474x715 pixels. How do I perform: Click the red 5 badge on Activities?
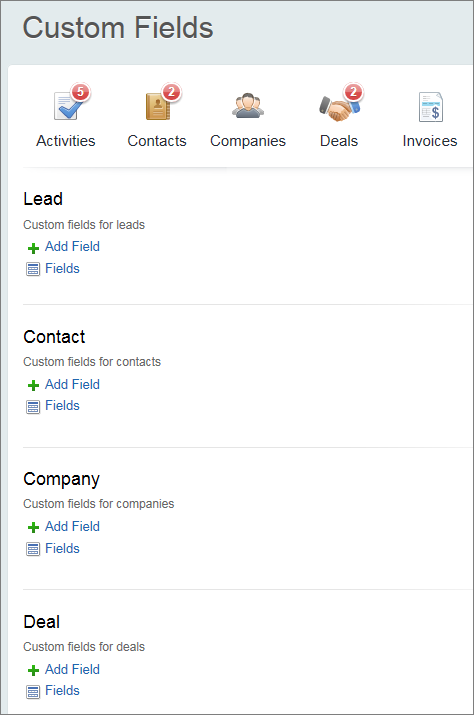[x=80, y=92]
